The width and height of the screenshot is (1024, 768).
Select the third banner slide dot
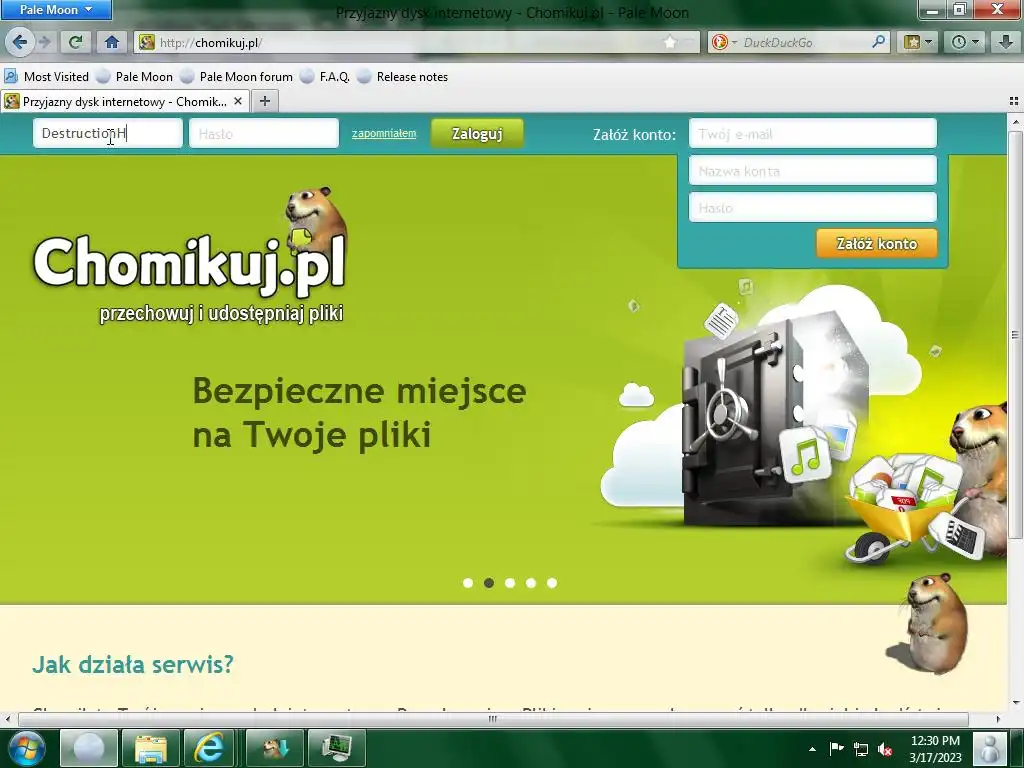[510, 583]
